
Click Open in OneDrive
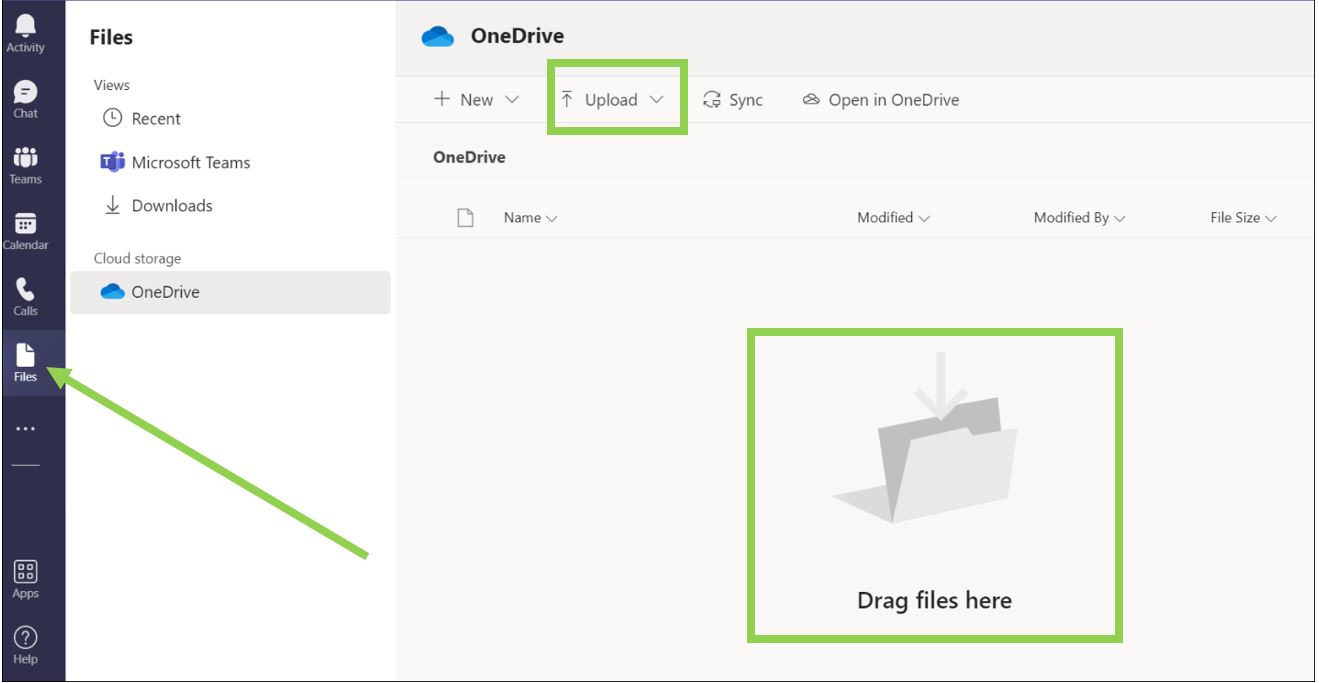tap(881, 99)
